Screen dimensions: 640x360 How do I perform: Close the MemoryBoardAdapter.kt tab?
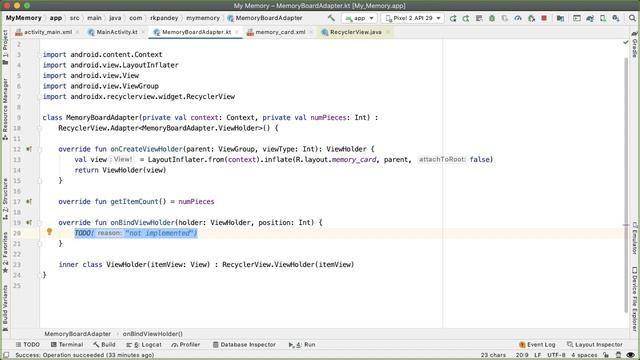237,32
